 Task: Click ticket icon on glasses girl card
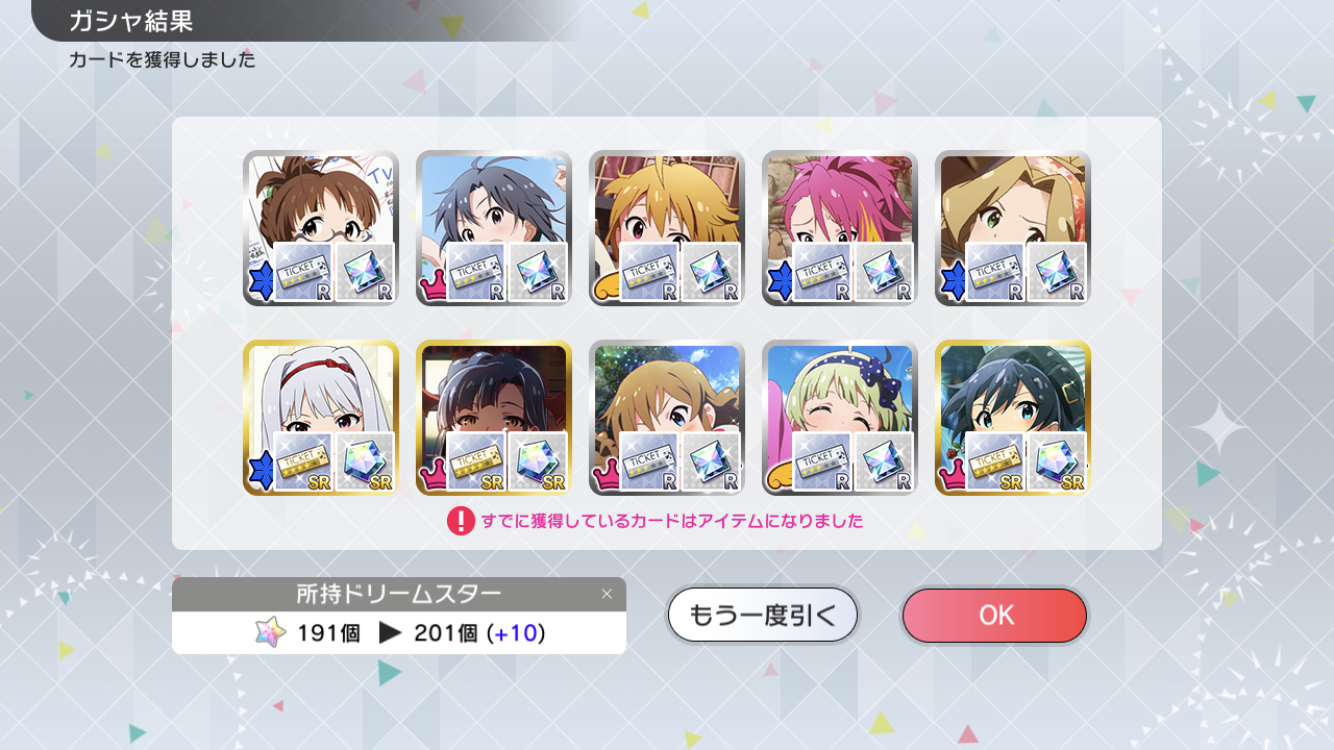pyautogui.click(x=303, y=273)
